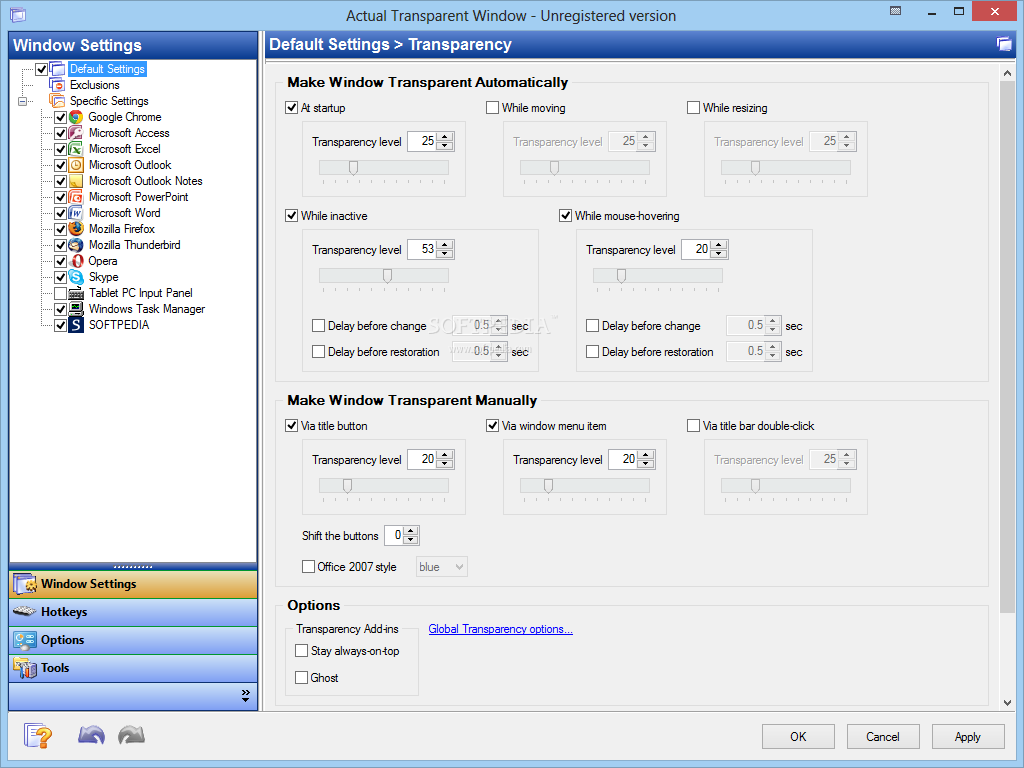Uncheck the While inactive checkbox
Screen dimensions: 1024x768
[292, 216]
